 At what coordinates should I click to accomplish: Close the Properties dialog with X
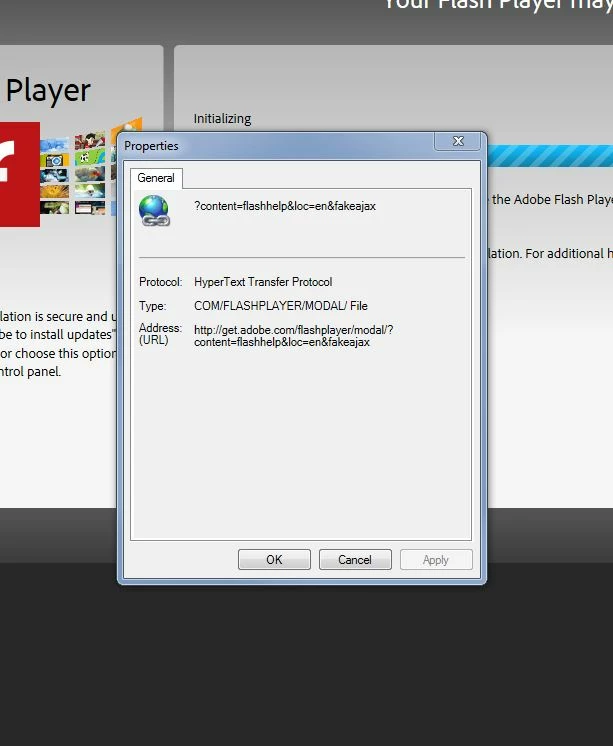pos(458,141)
